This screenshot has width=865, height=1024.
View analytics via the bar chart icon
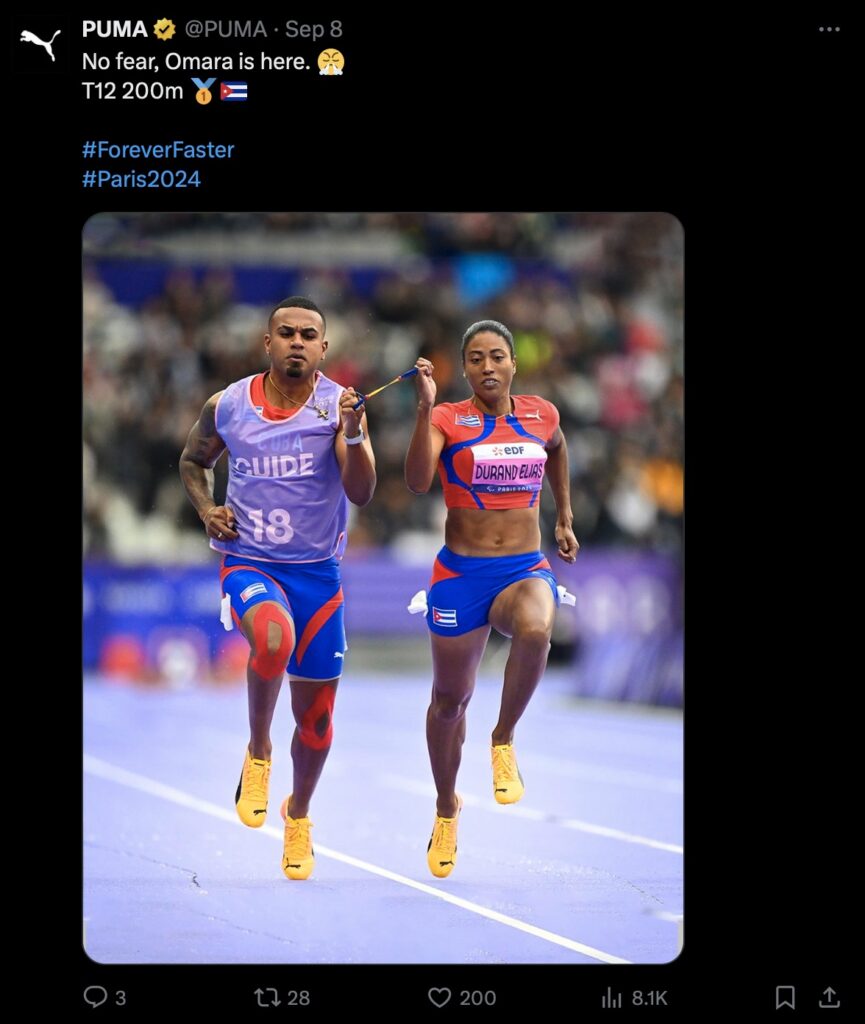click(612, 997)
